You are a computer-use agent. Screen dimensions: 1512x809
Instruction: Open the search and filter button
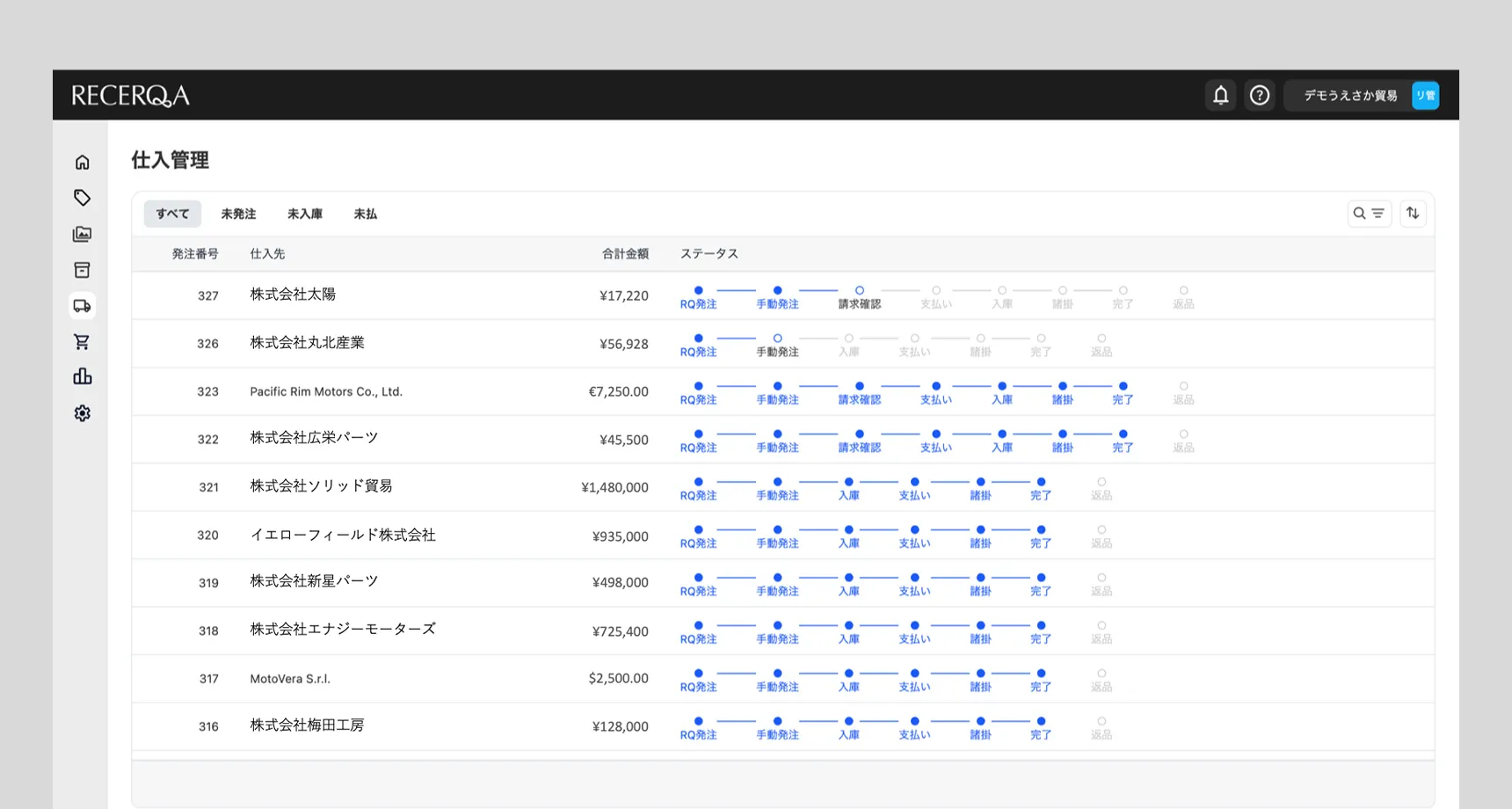tap(1369, 214)
